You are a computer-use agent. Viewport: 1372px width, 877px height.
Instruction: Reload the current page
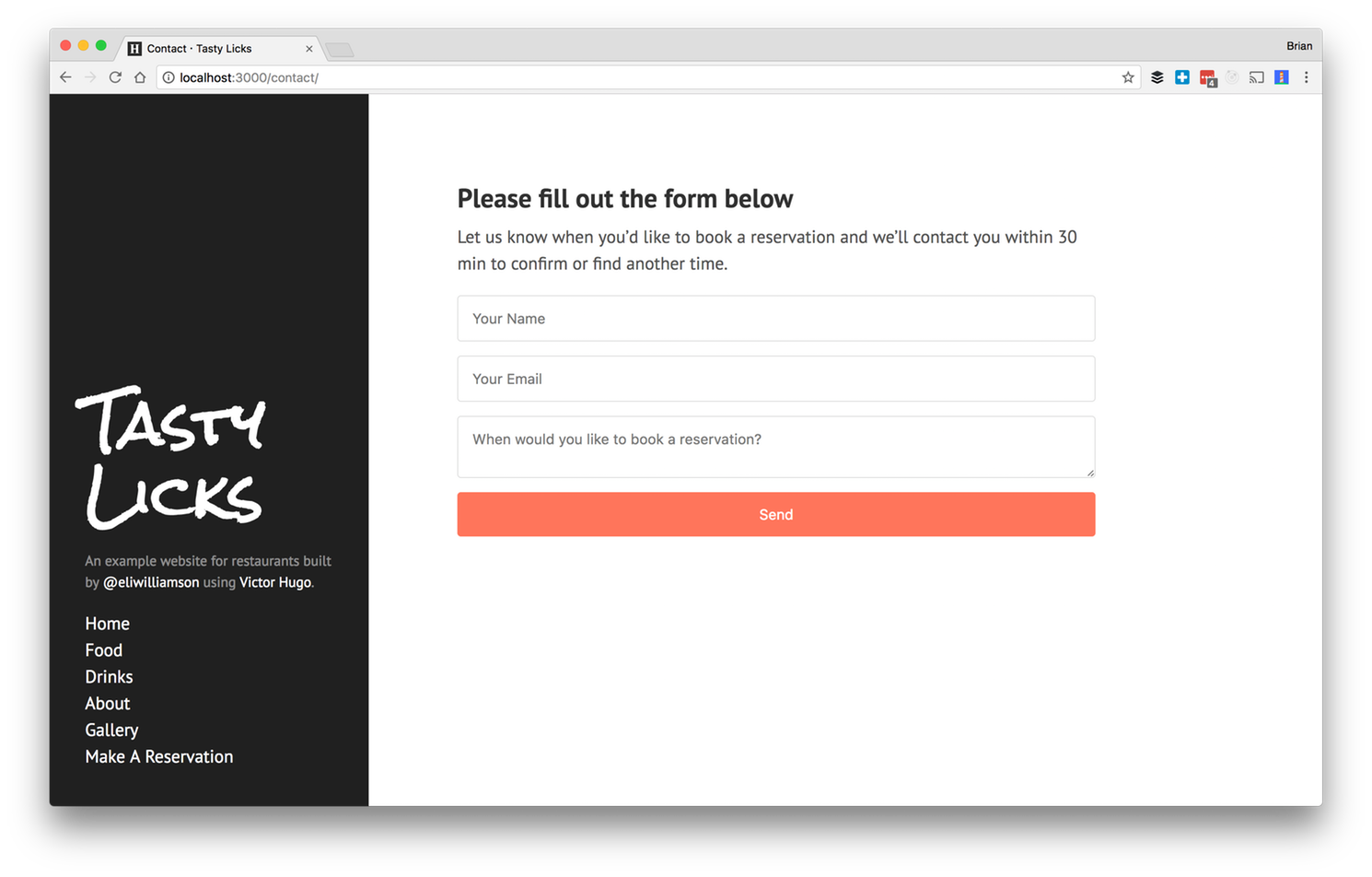click(115, 77)
